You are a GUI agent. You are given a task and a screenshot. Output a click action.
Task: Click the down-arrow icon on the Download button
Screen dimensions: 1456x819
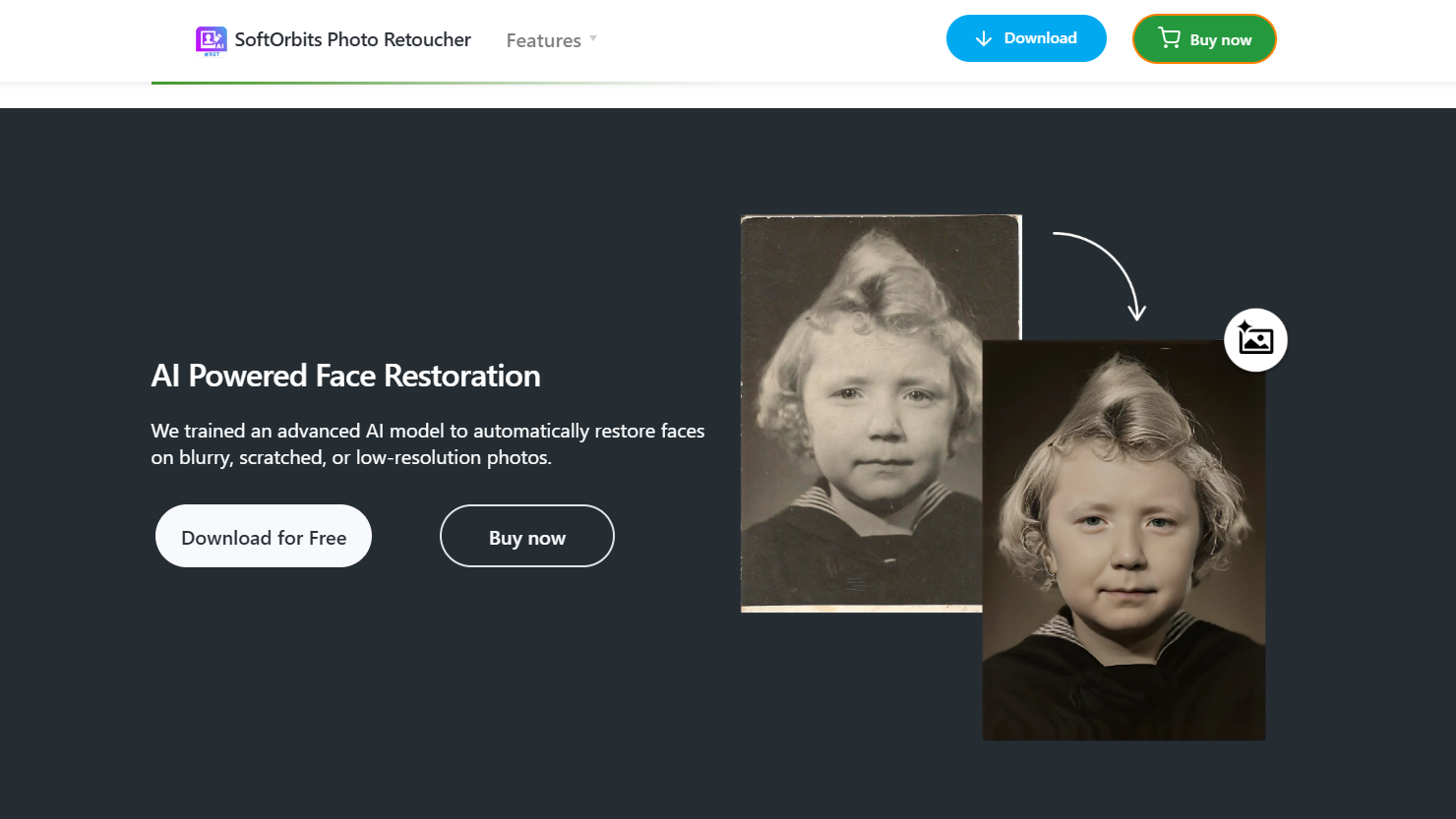[983, 38]
